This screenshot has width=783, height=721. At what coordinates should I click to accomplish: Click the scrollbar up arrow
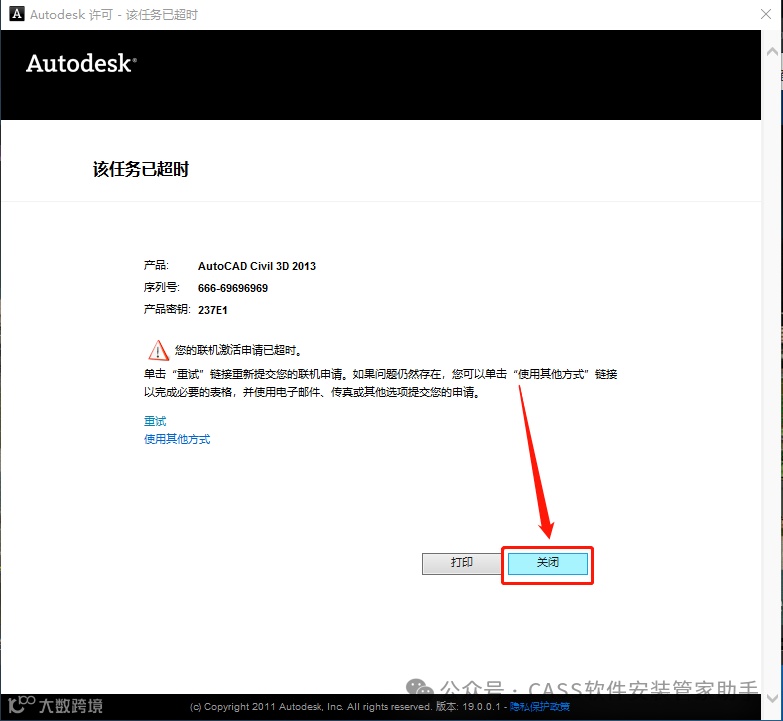point(772,51)
